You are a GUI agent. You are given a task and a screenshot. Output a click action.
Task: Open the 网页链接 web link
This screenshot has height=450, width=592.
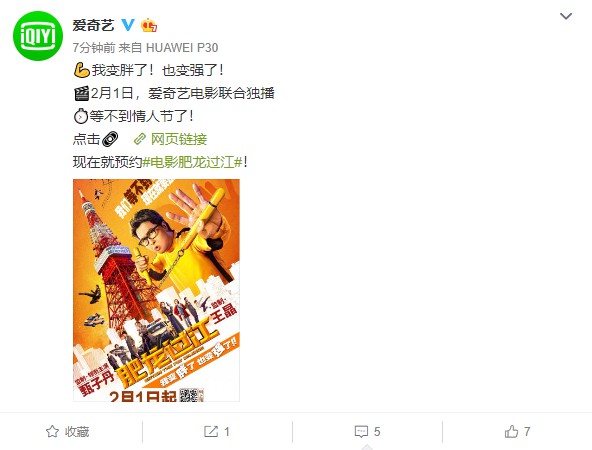179,139
